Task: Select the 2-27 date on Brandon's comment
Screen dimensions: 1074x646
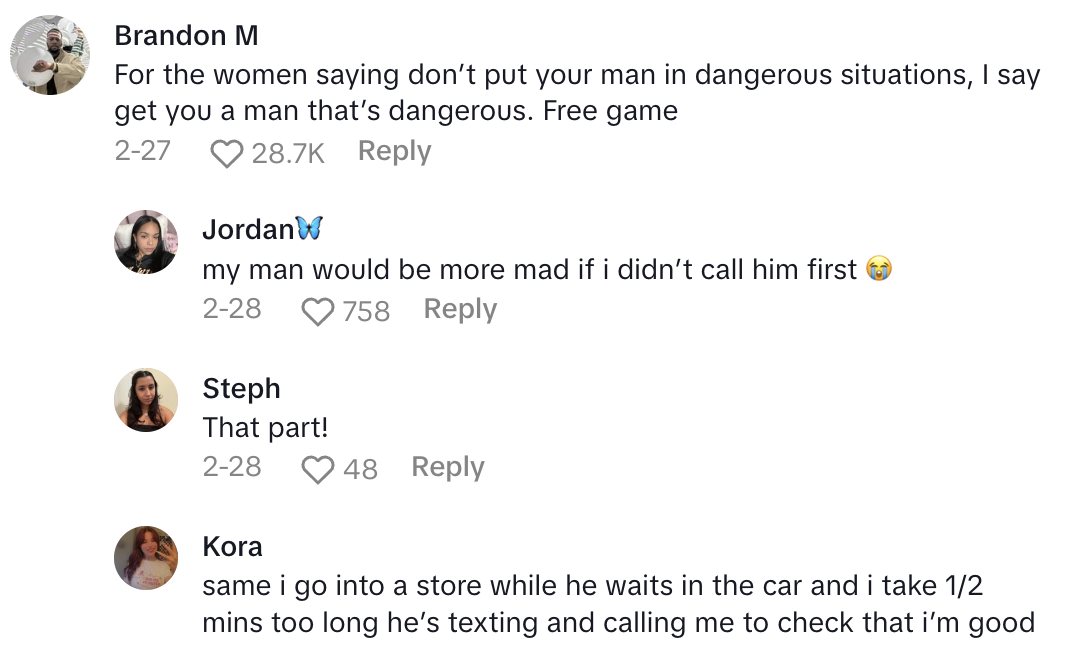Action: pyautogui.click(x=143, y=152)
